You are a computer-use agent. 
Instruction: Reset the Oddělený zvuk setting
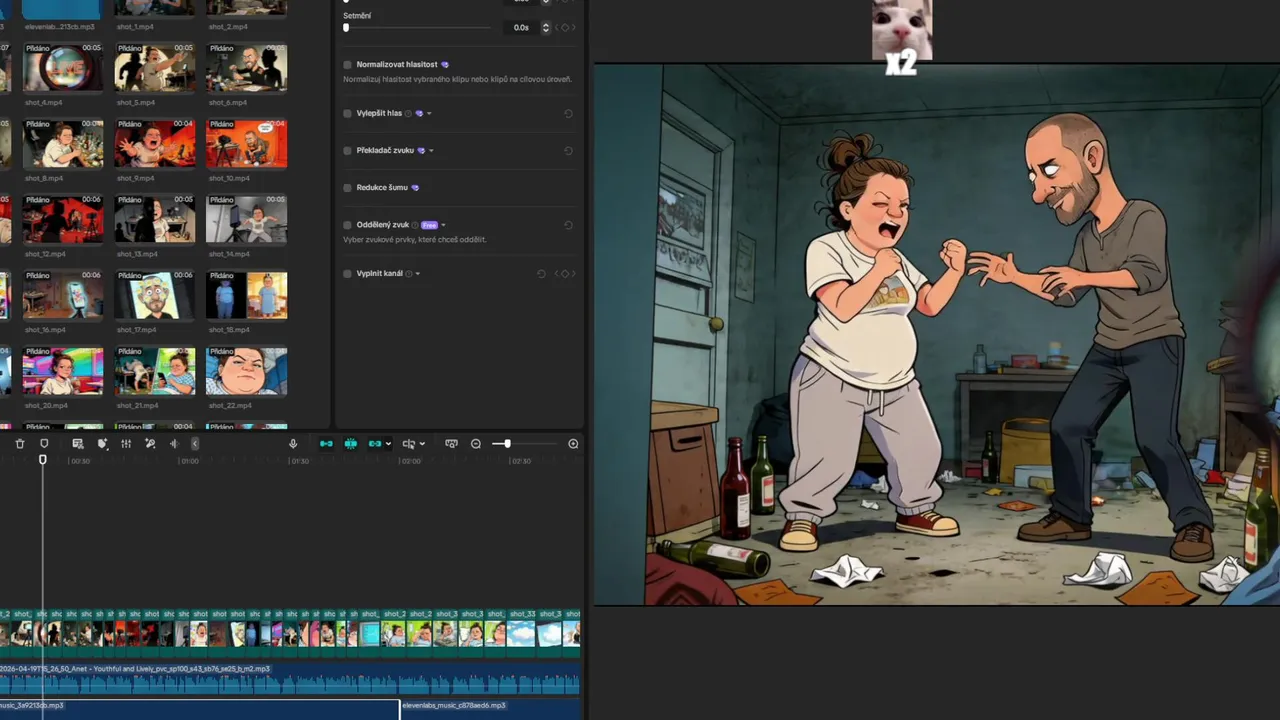pyautogui.click(x=568, y=225)
